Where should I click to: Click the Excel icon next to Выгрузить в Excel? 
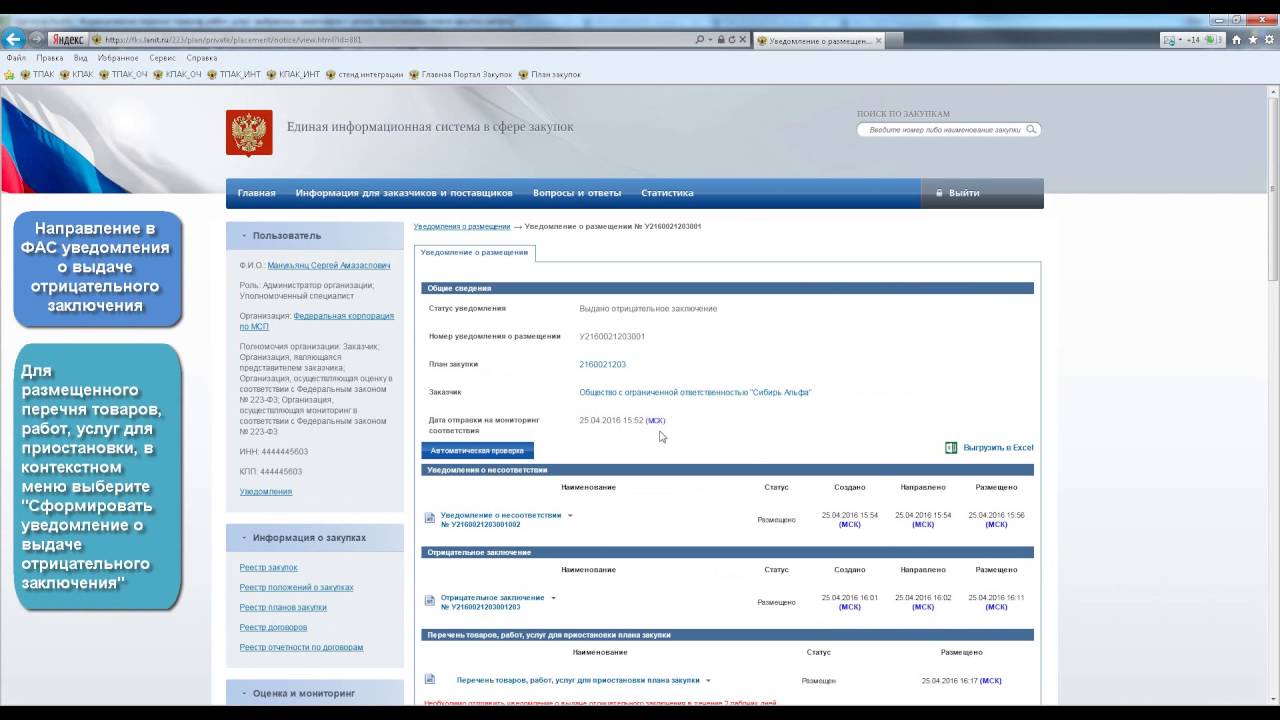coord(951,448)
